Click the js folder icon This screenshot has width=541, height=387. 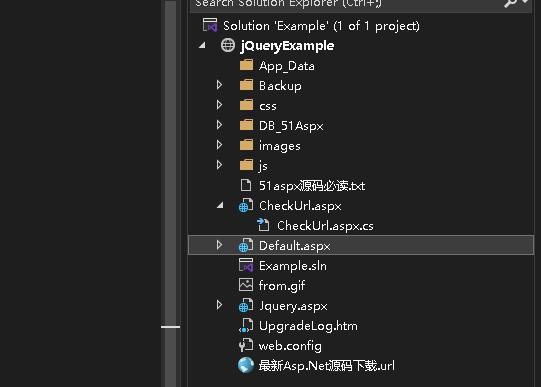tap(246, 165)
